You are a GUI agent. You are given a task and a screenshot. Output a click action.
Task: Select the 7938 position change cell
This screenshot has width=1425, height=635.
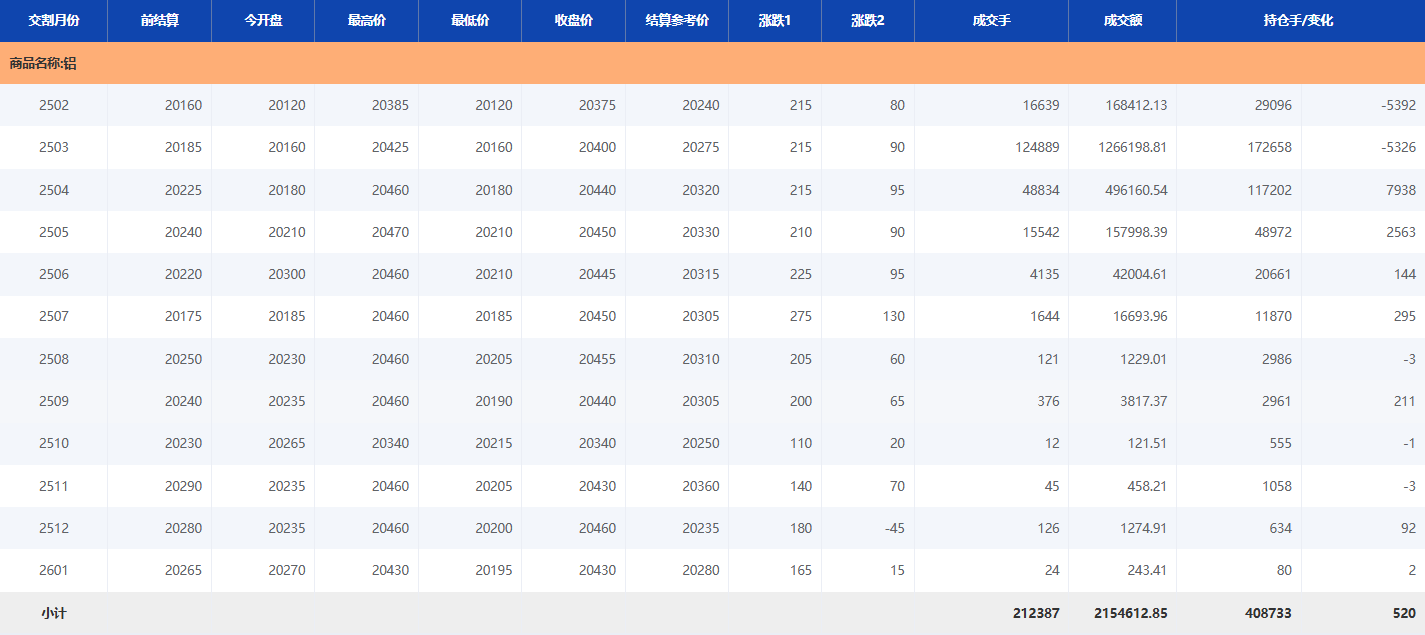click(1401, 190)
